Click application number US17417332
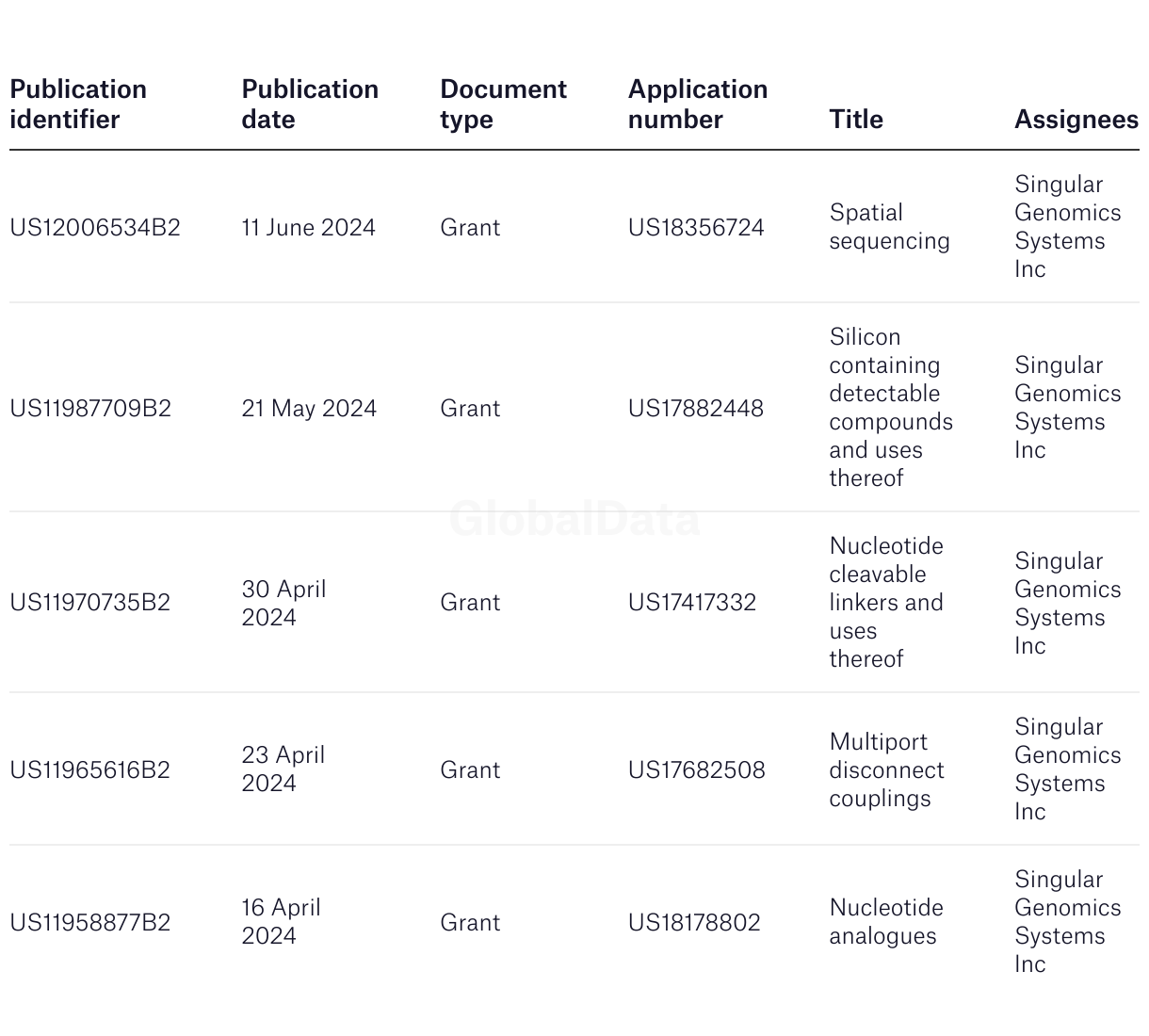Screen dimensions: 1149x1036 click(x=692, y=603)
